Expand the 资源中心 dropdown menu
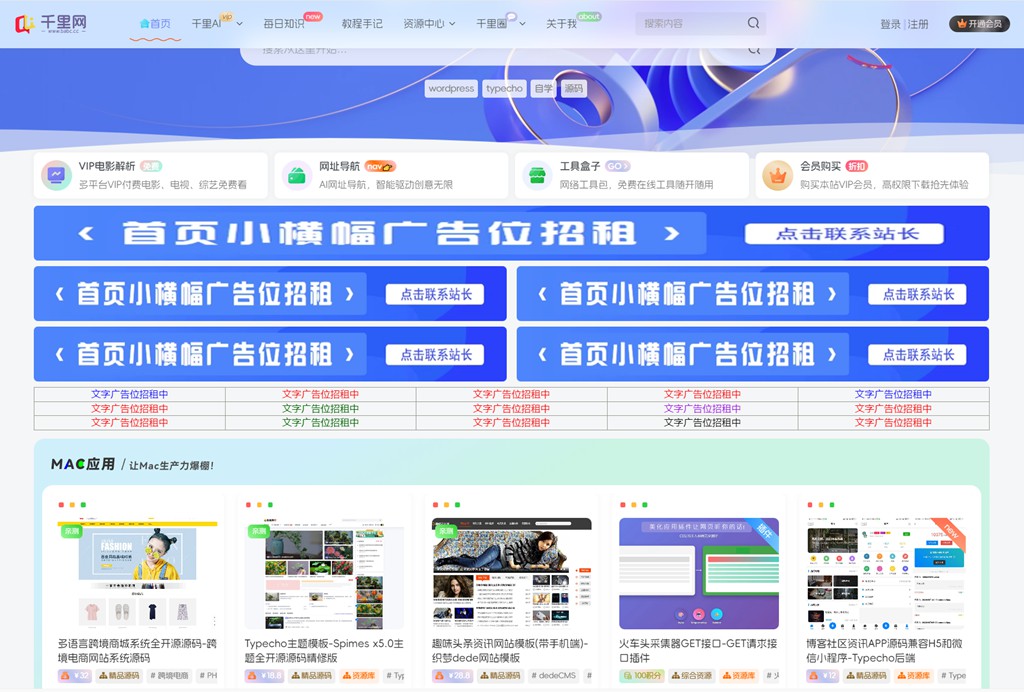This screenshot has height=692, width=1024. click(429, 24)
